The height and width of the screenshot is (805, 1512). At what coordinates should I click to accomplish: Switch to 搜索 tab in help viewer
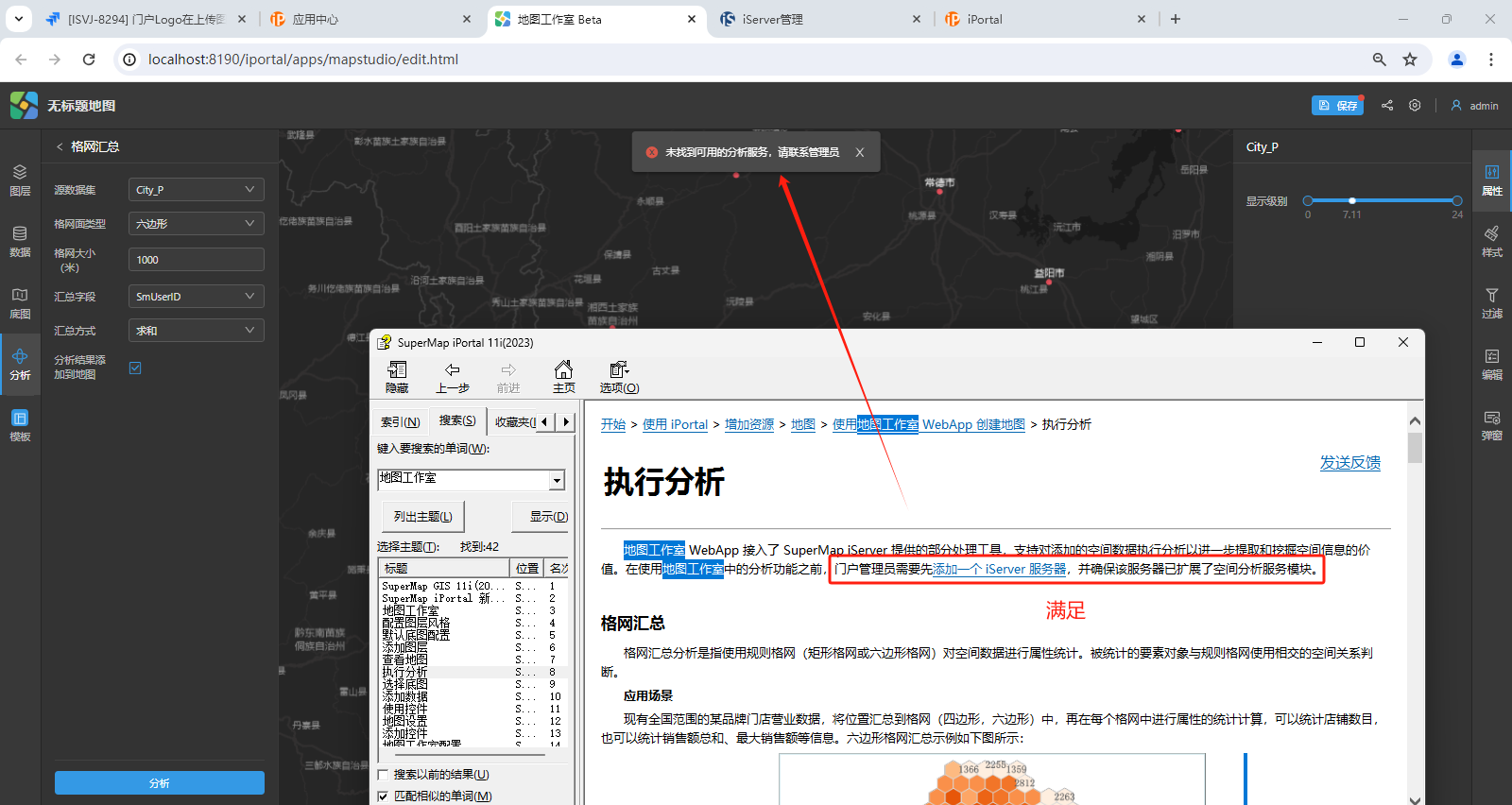pyautogui.click(x=457, y=420)
